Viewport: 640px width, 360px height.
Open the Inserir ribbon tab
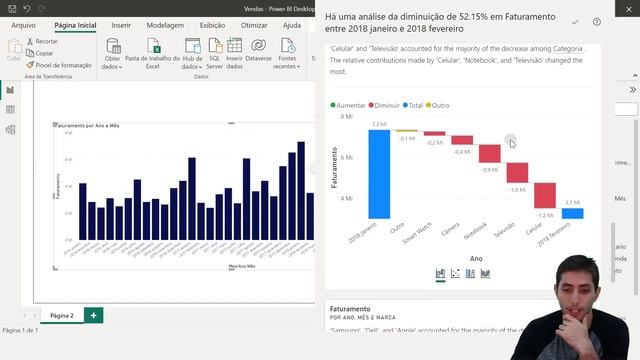[121, 25]
